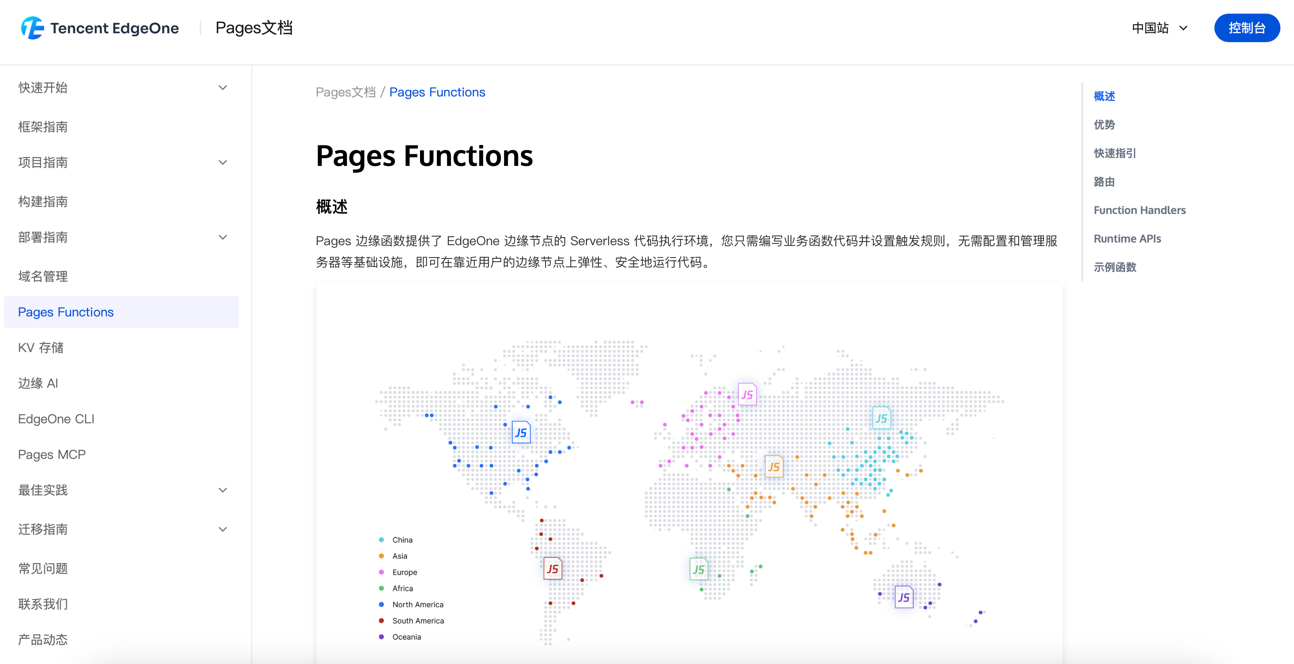The width and height of the screenshot is (1294, 664).
Task: Click the China legend color dot
Action: (381, 540)
